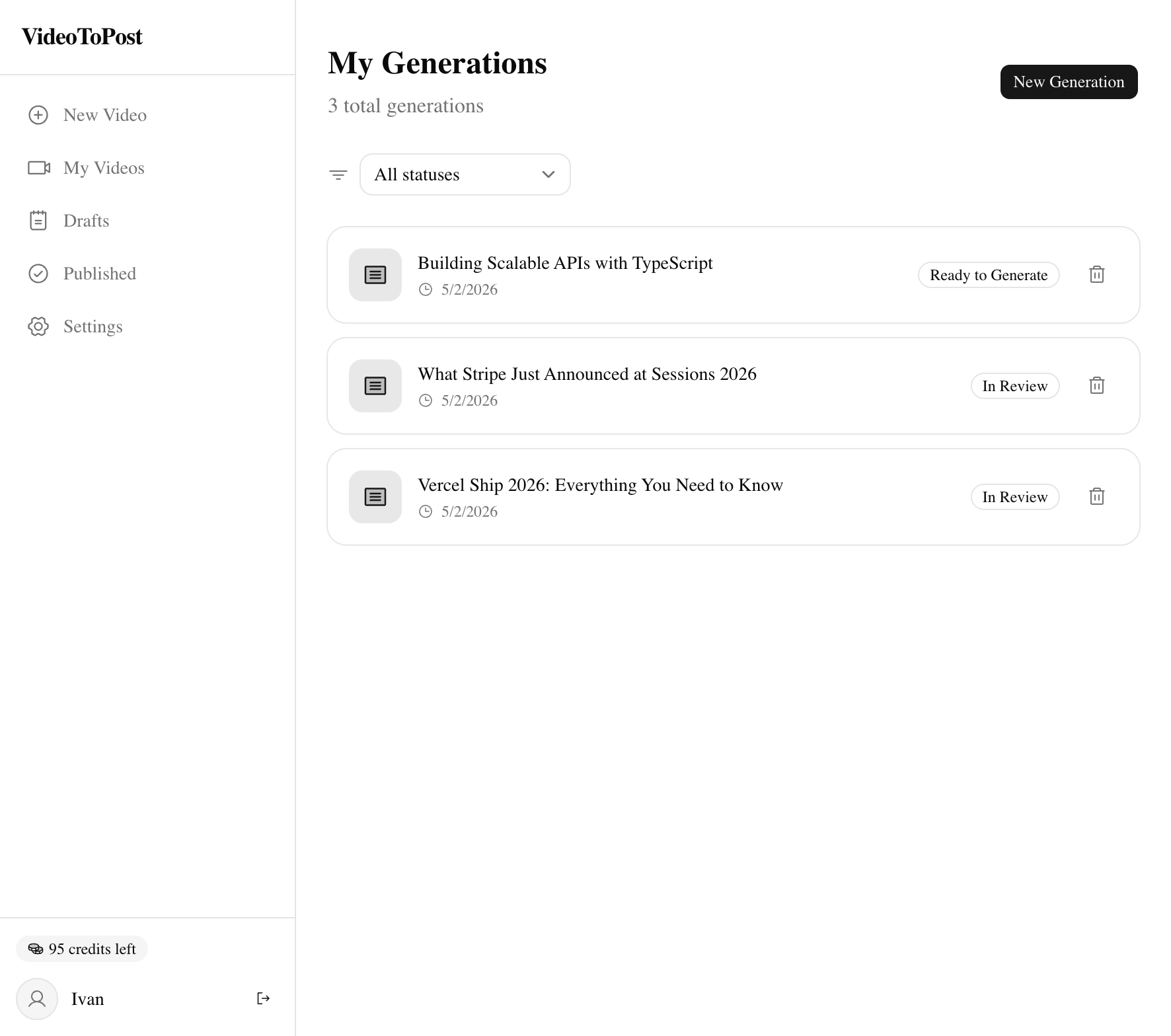Open the All statuses dropdown
Screen dimensions: 1171x1036
465,174
